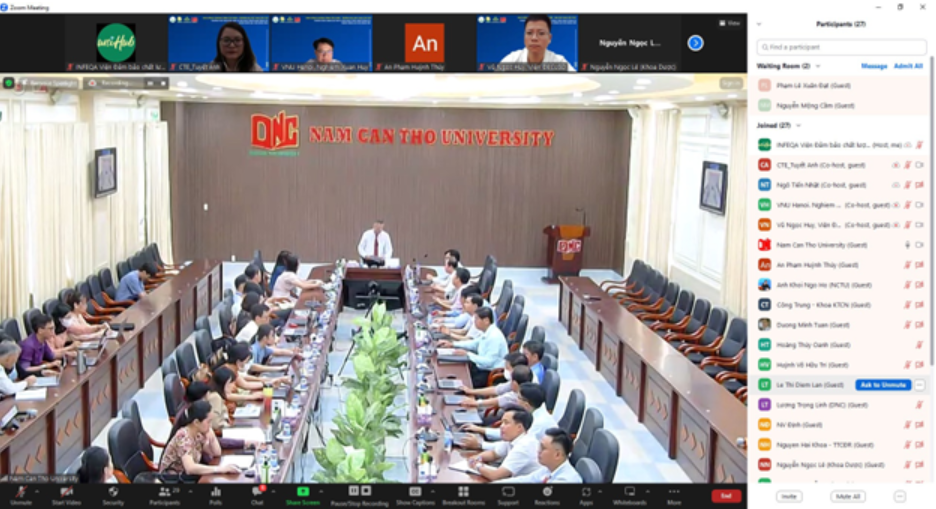Open Whiteboards from the toolbar
936x509 pixels.
click(630, 495)
